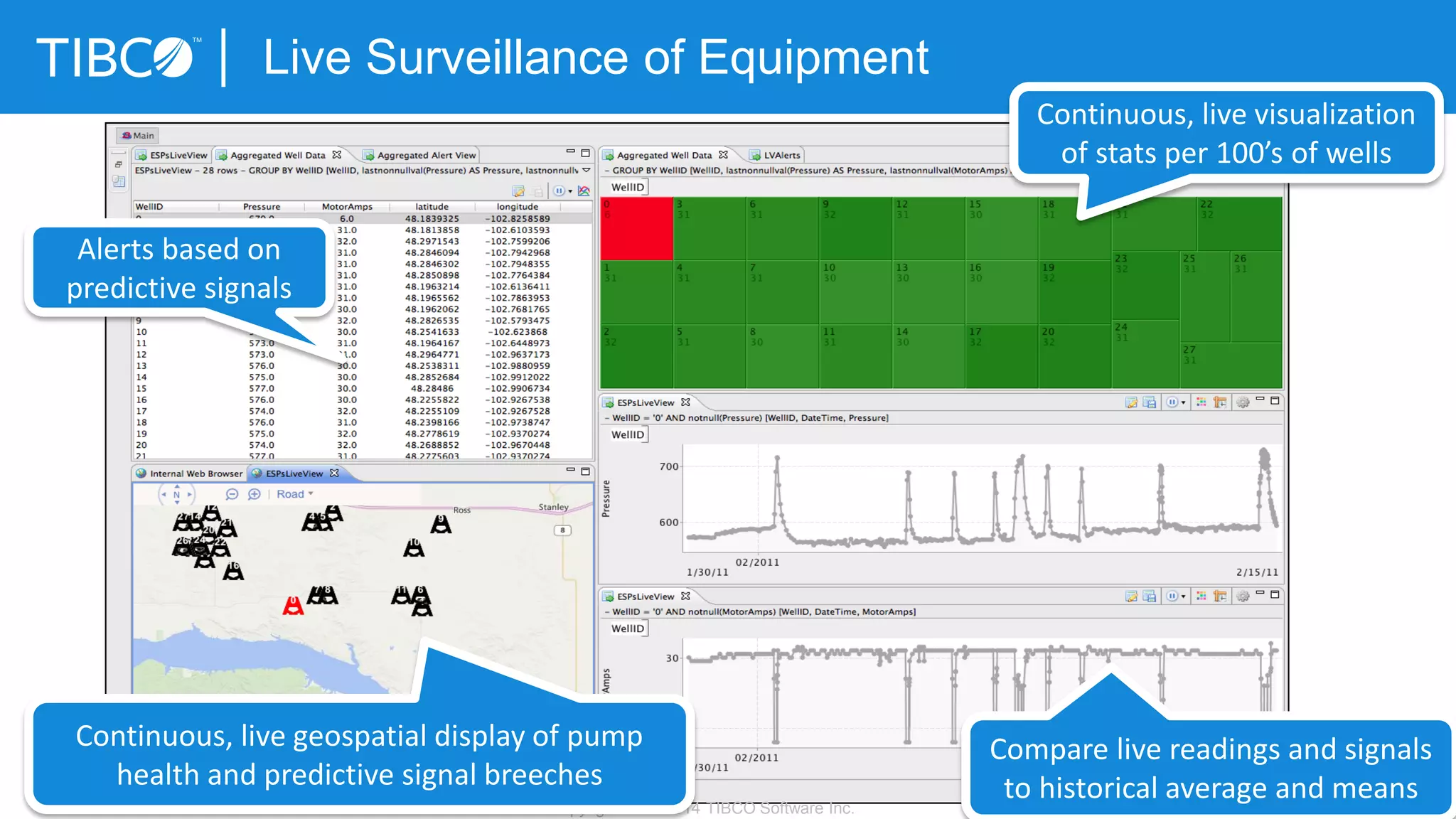
Task: Pause the live table feed
Action: pyautogui.click(x=559, y=191)
